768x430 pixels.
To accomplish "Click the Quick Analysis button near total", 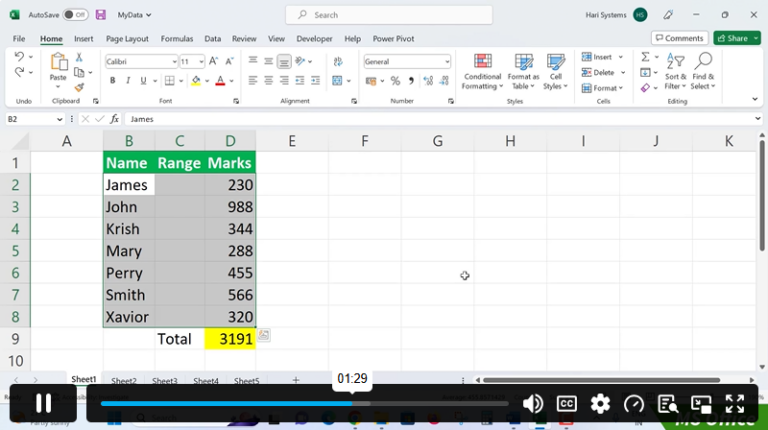I will click(264, 335).
